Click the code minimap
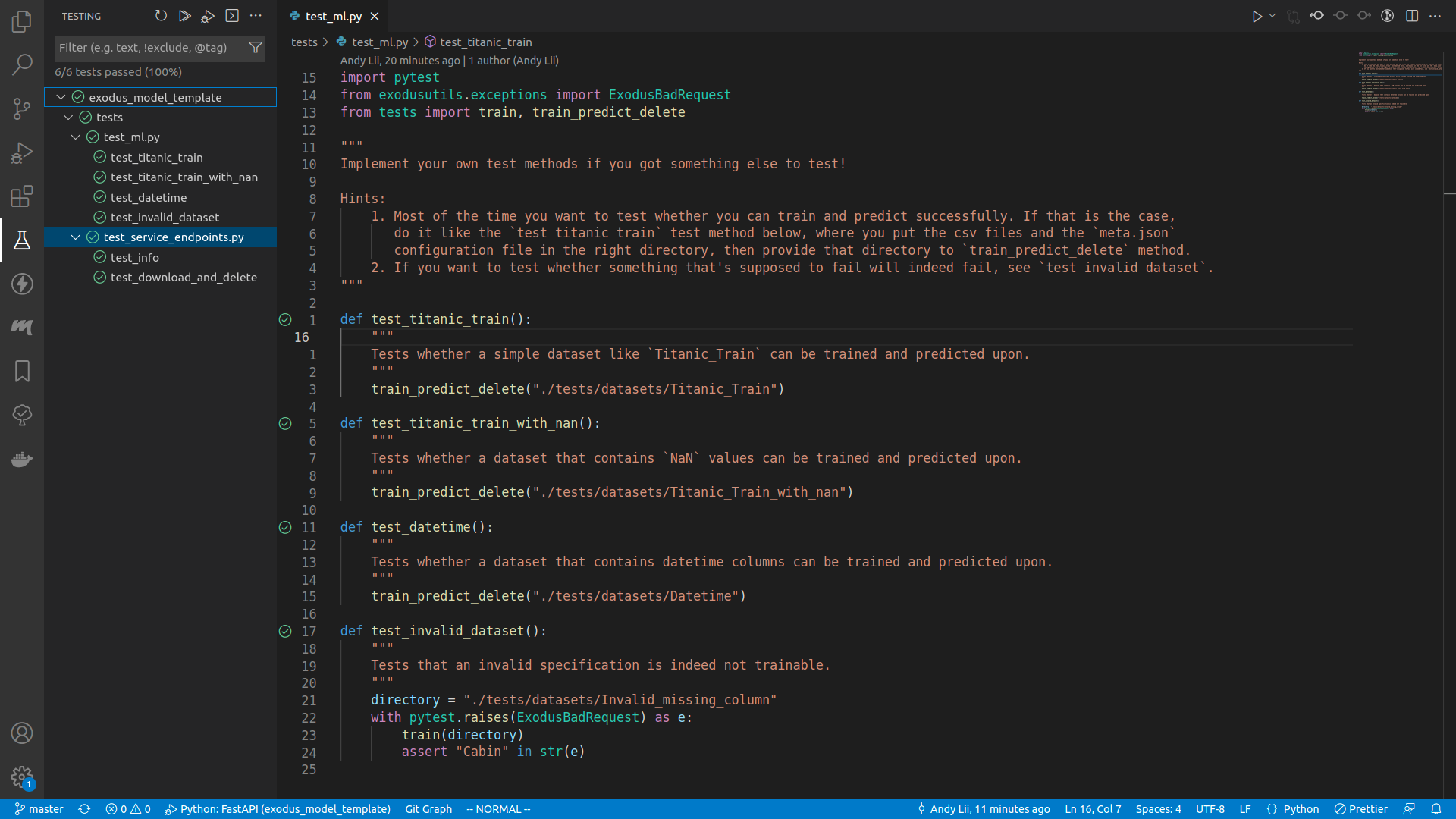The image size is (1456, 819). [x=1400, y=82]
